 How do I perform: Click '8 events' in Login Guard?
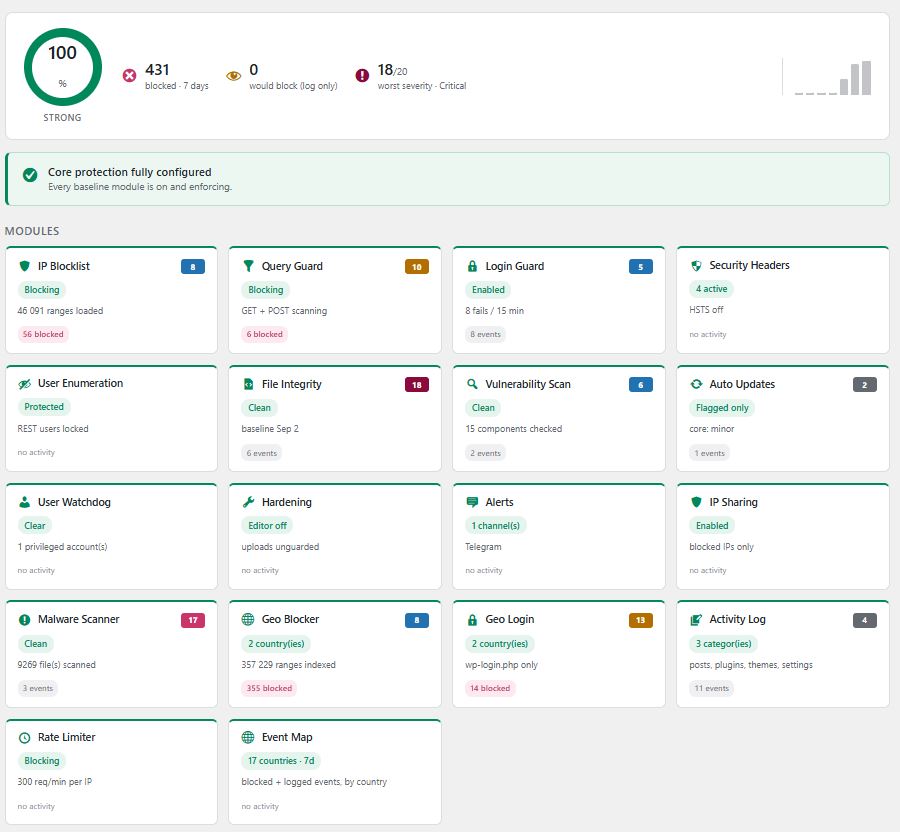point(486,334)
